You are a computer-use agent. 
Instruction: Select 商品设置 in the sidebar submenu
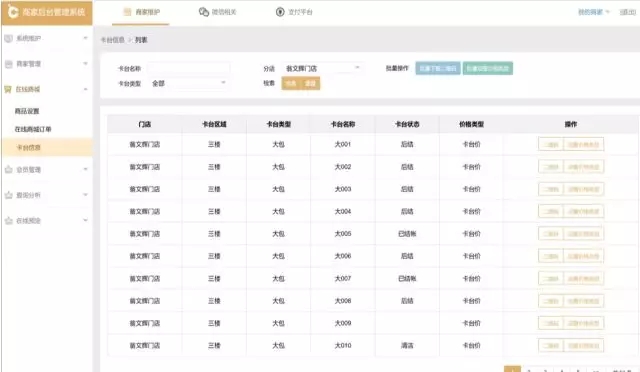pyautogui.click(x=27, y=111)
